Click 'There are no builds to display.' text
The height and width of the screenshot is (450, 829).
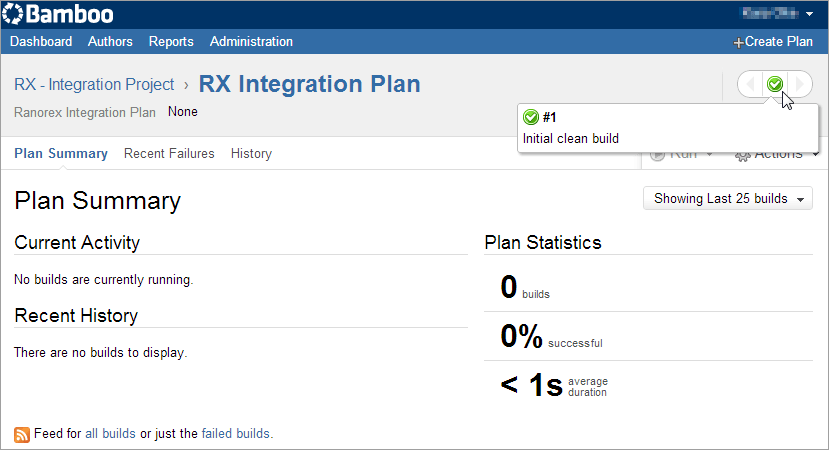pos(100,352)
